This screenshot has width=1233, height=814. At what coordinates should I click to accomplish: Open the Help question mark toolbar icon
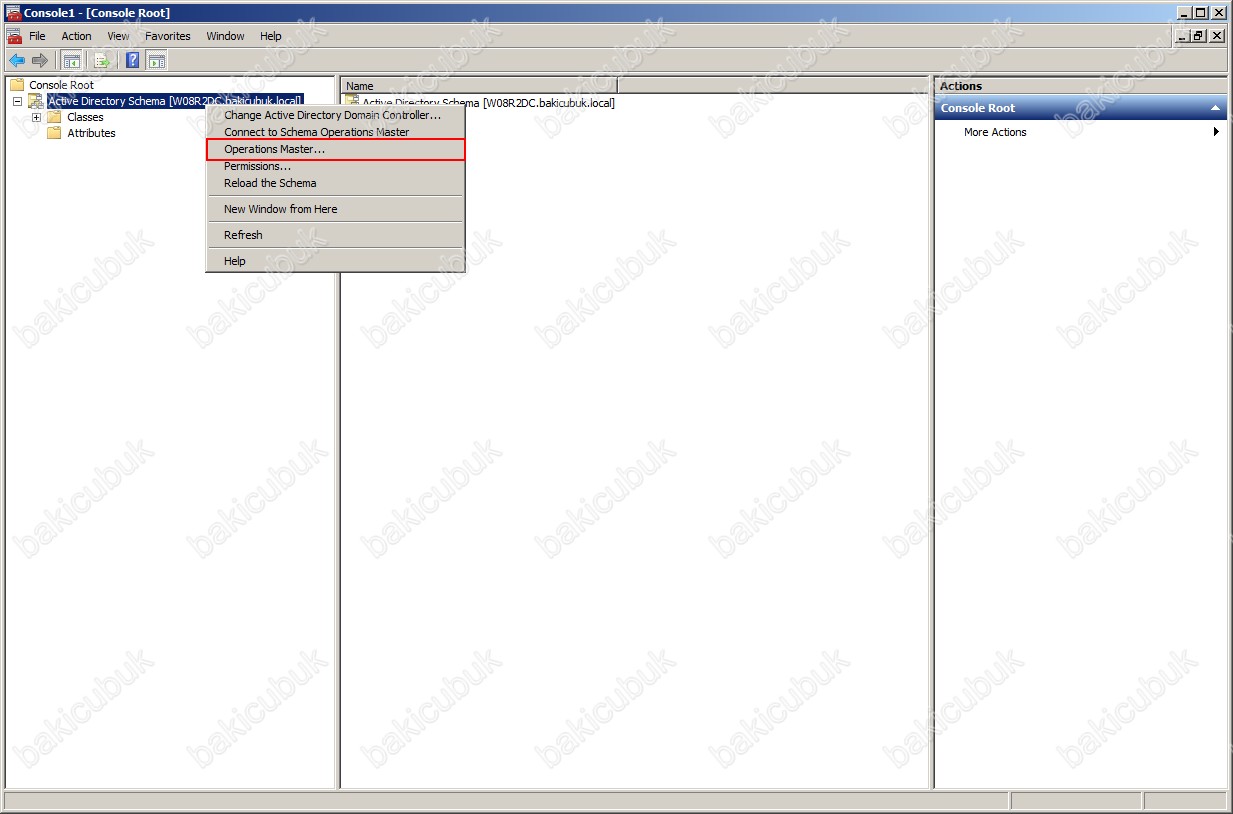coord(133,60)
